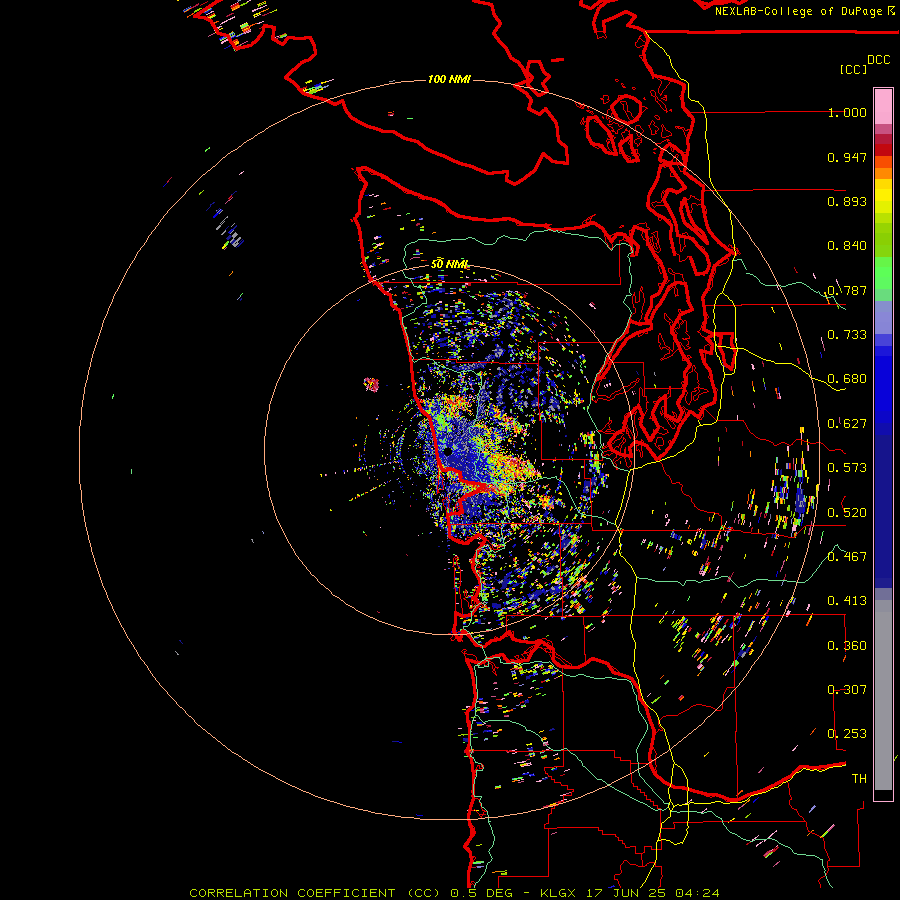Select the 0.307 scale value
The image size is (900, 900).
(847, 690)
